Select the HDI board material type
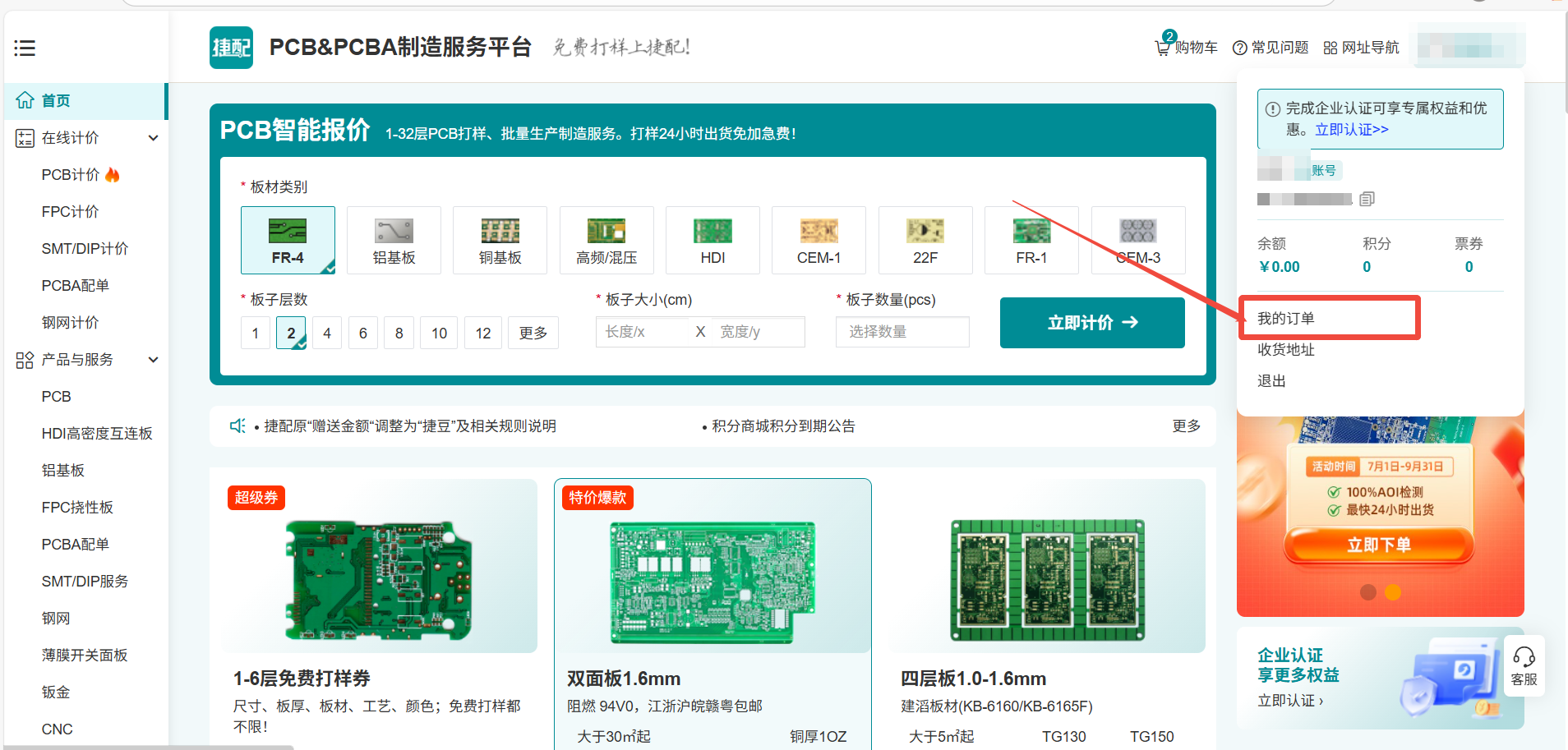Screen dimensions: 1568x750 [x=713, y=240]
